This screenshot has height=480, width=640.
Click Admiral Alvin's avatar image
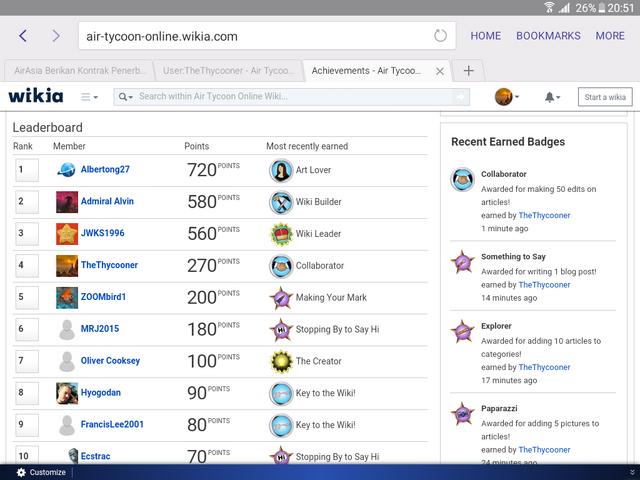click(67, 202)
